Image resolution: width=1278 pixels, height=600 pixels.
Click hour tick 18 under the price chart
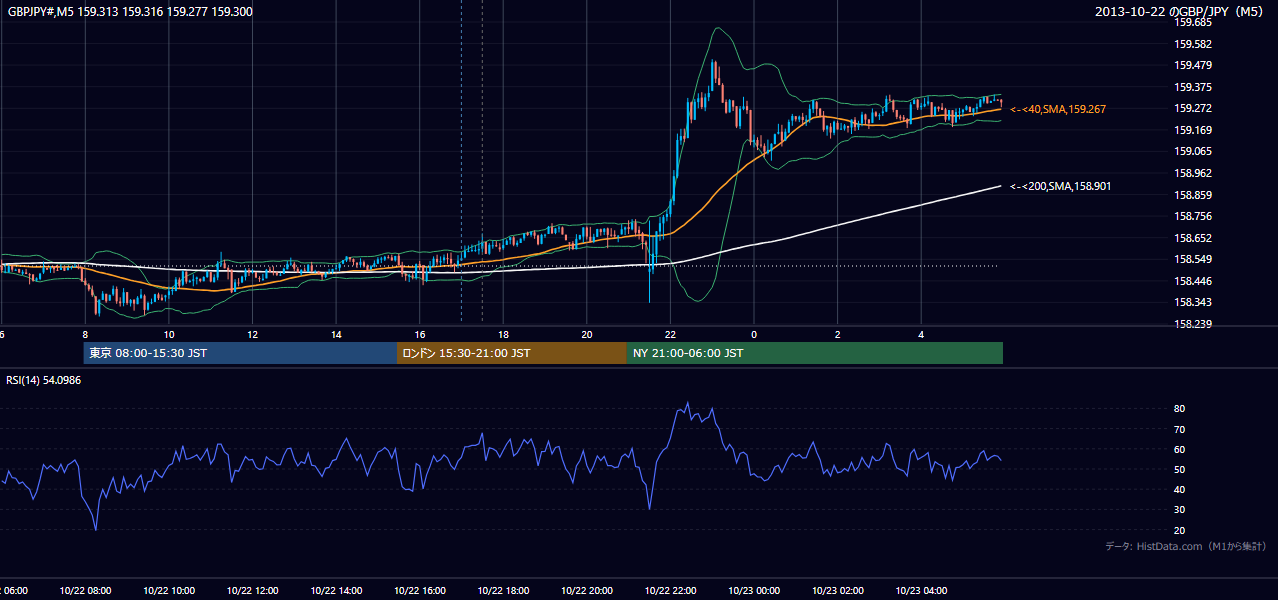point(503,334)
